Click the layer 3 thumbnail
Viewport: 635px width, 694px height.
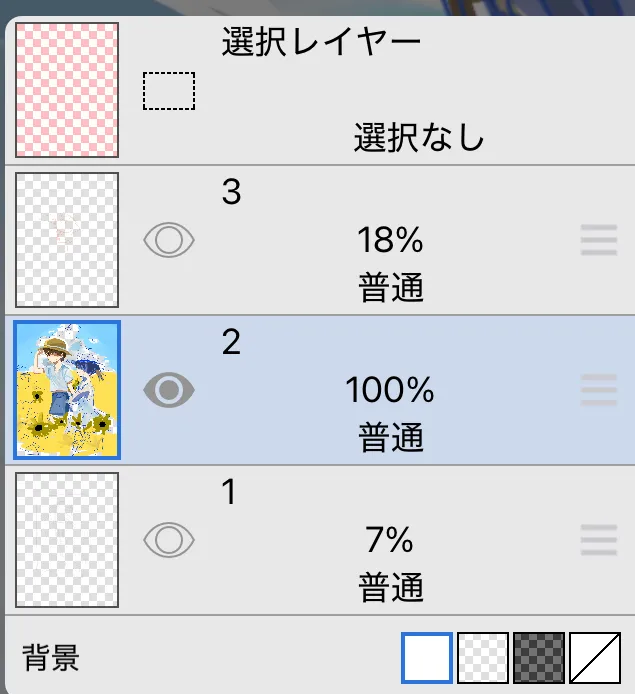(x=67, y=240)
